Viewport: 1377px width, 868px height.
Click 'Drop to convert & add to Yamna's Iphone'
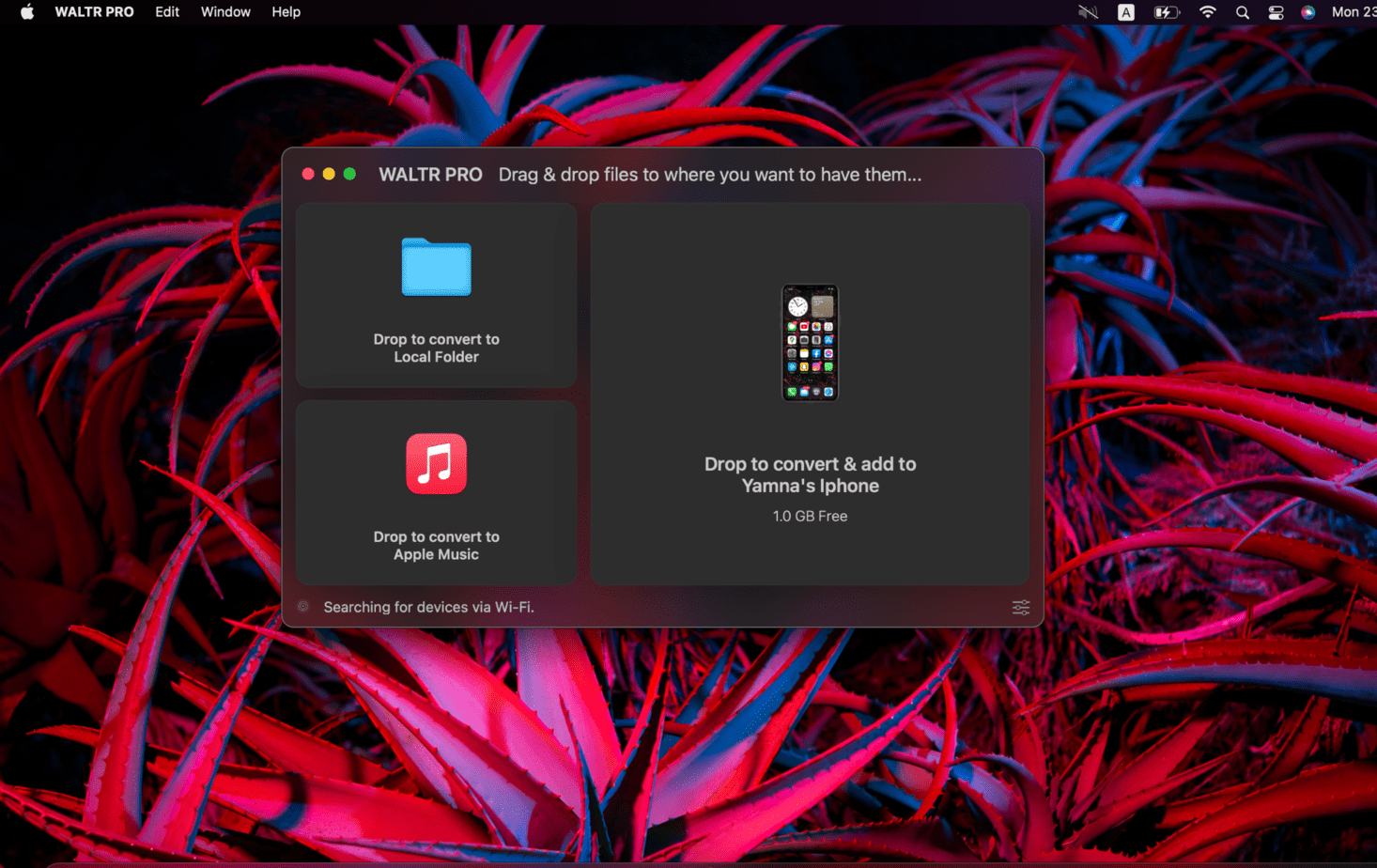pos(810,474)
